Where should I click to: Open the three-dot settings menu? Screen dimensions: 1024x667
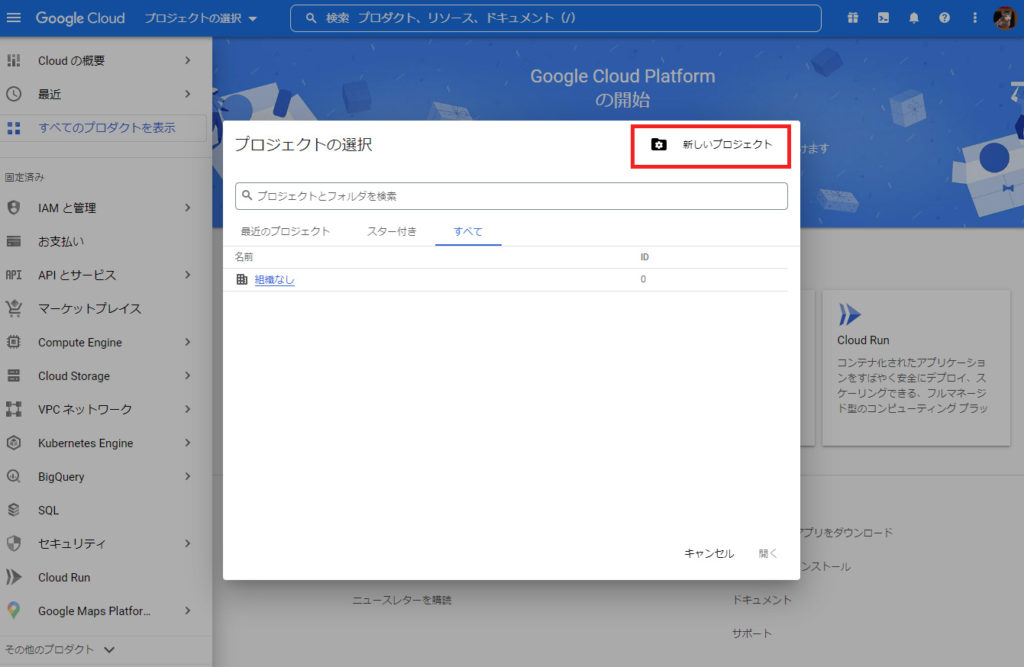coord(975,18)
